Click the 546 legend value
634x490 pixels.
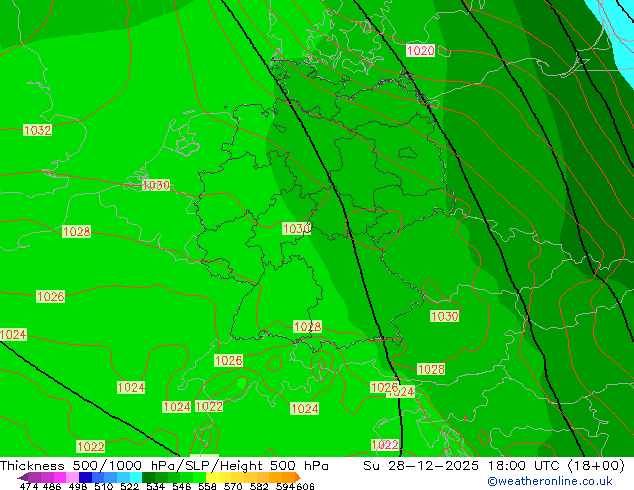(x=182, y=486)
